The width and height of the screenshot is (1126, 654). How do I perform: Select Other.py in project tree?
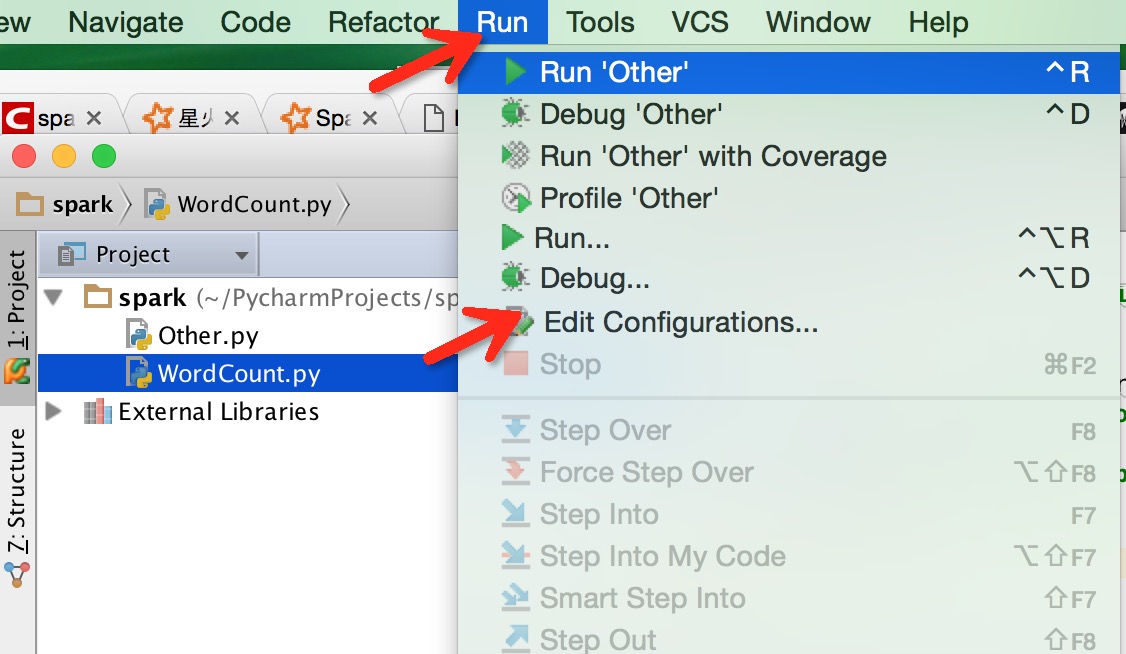pyautogui.click(x=208, y=336)
